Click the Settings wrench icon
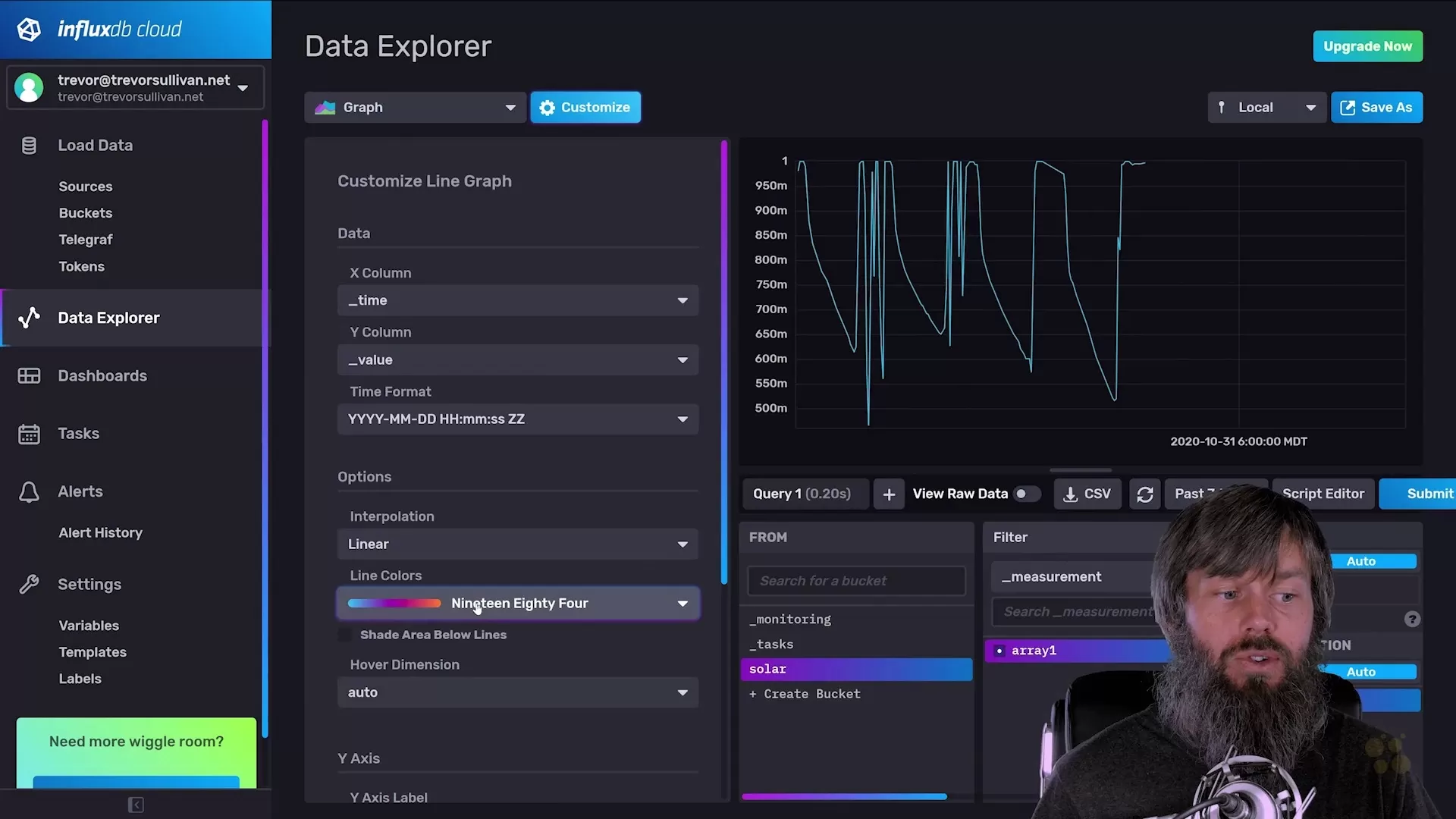The width and height of the screenshot is (1456, 819). 29,584
